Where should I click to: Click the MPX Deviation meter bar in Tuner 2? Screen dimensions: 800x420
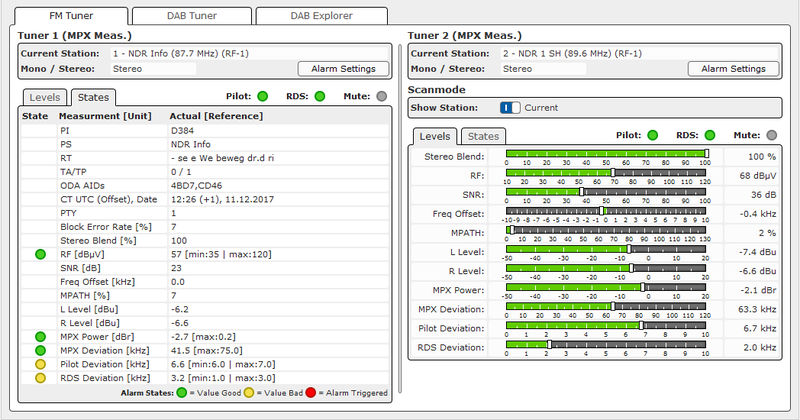pos(606,306)
